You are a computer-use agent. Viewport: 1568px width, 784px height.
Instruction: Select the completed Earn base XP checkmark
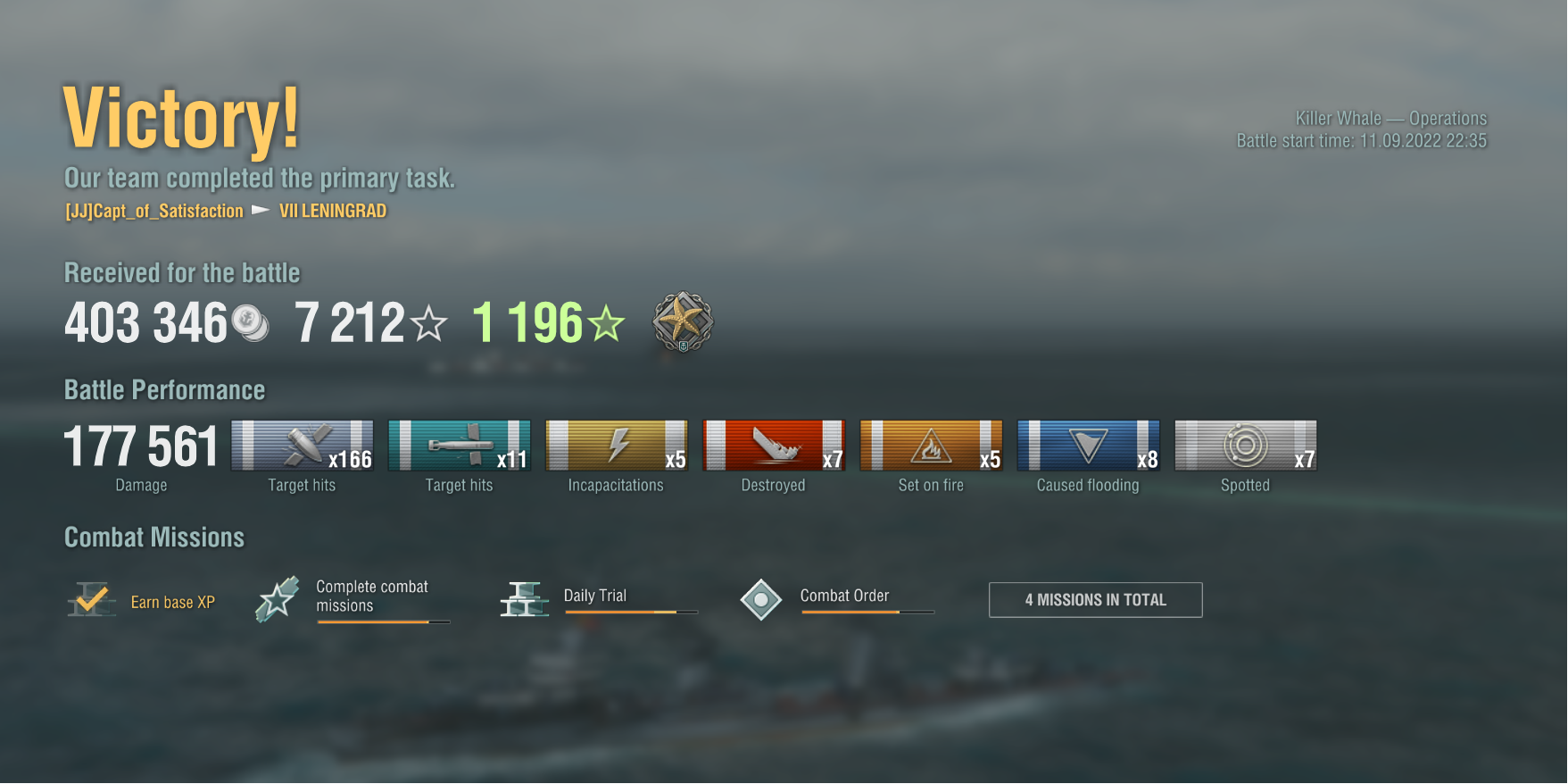pyautogui.click(x=91, y=600)
